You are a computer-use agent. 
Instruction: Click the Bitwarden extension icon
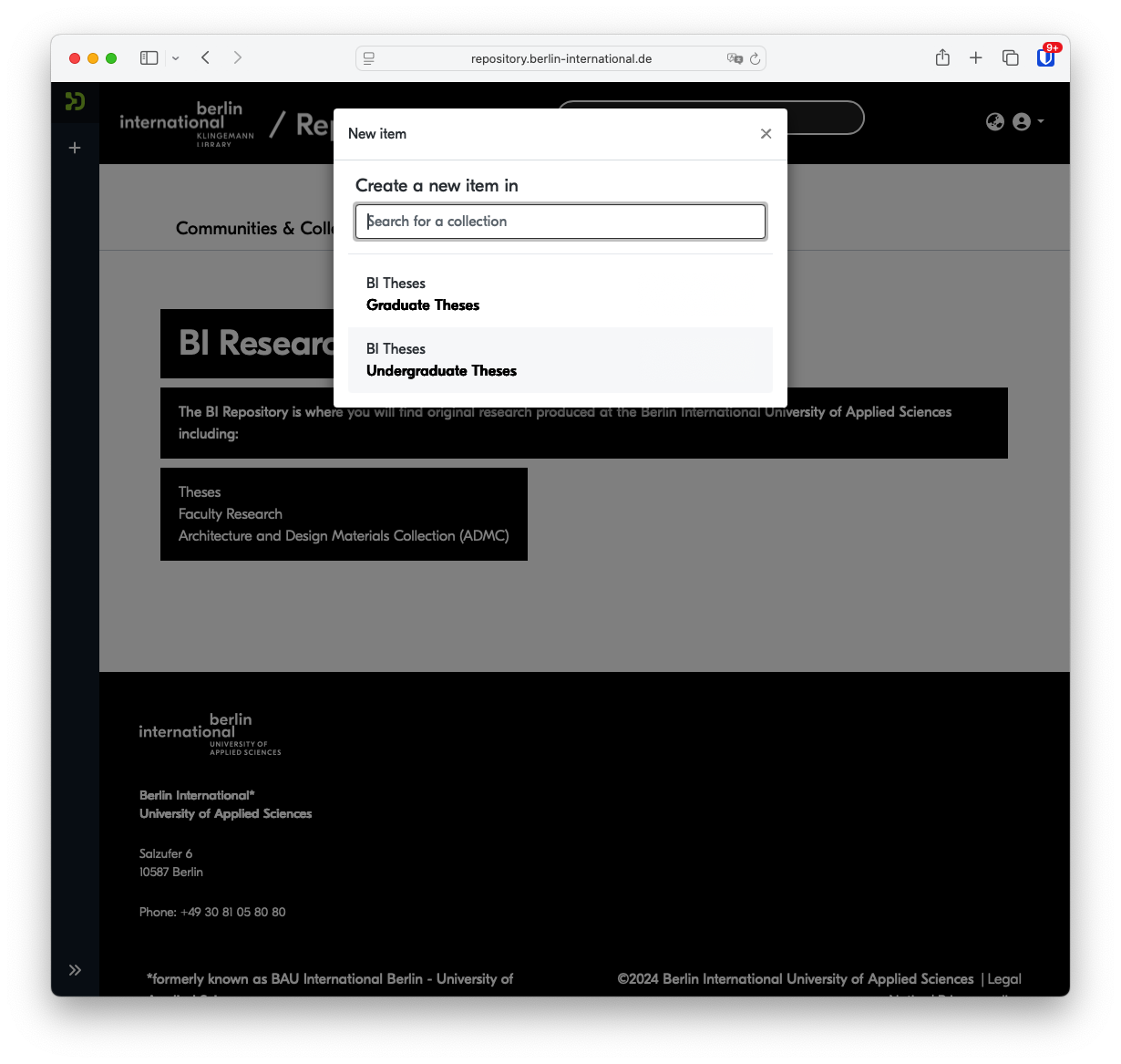click(1046, 57)
